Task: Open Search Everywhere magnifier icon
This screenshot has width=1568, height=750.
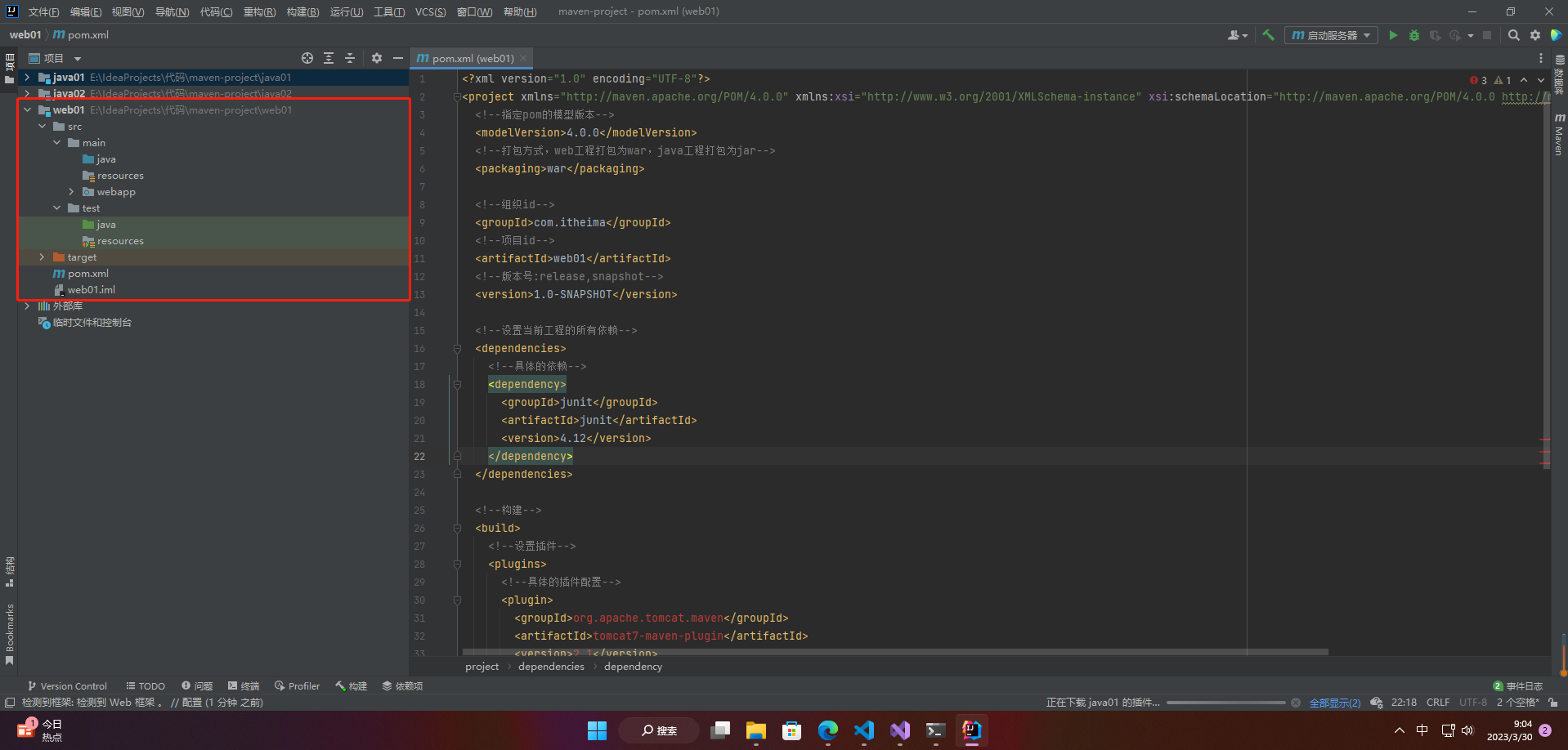Action: 1514,35
